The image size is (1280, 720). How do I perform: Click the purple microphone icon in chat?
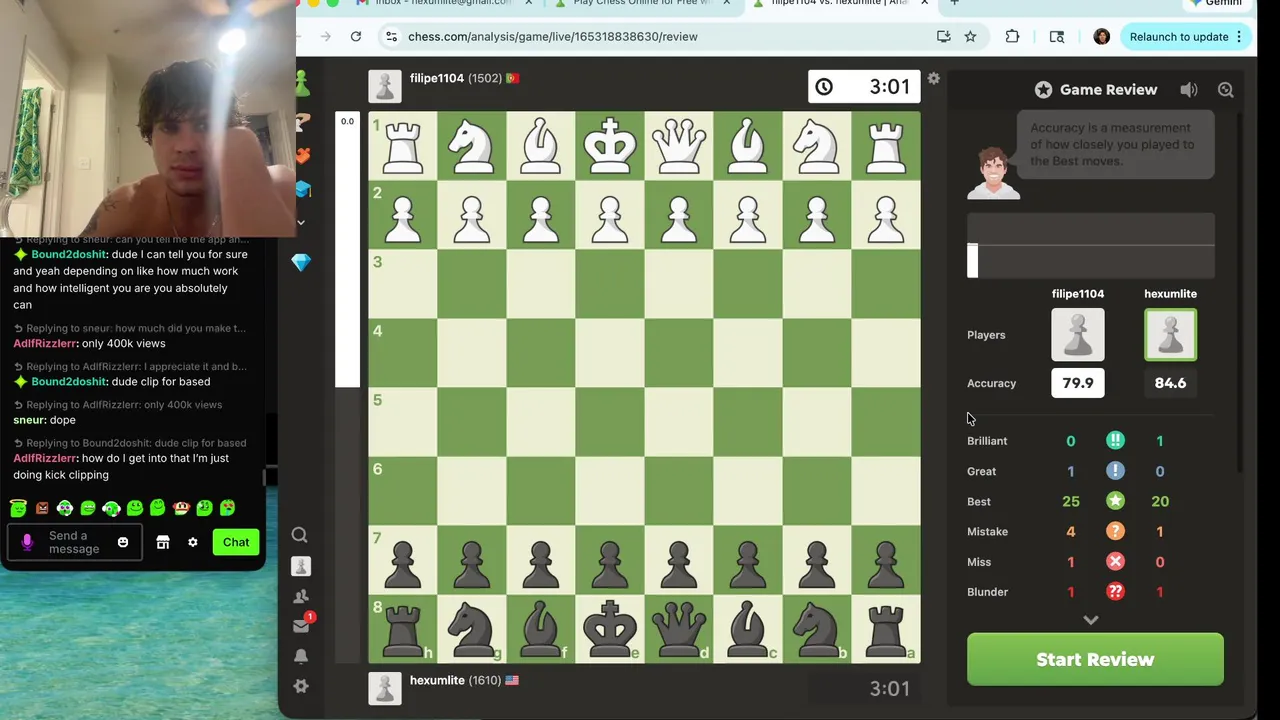coord(27,542)
